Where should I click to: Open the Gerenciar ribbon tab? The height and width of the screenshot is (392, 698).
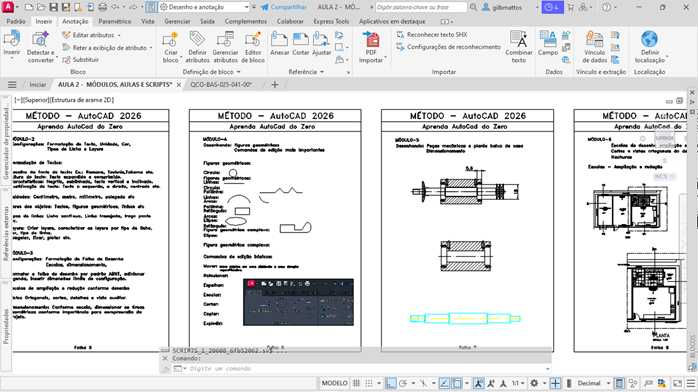point(177,21)
